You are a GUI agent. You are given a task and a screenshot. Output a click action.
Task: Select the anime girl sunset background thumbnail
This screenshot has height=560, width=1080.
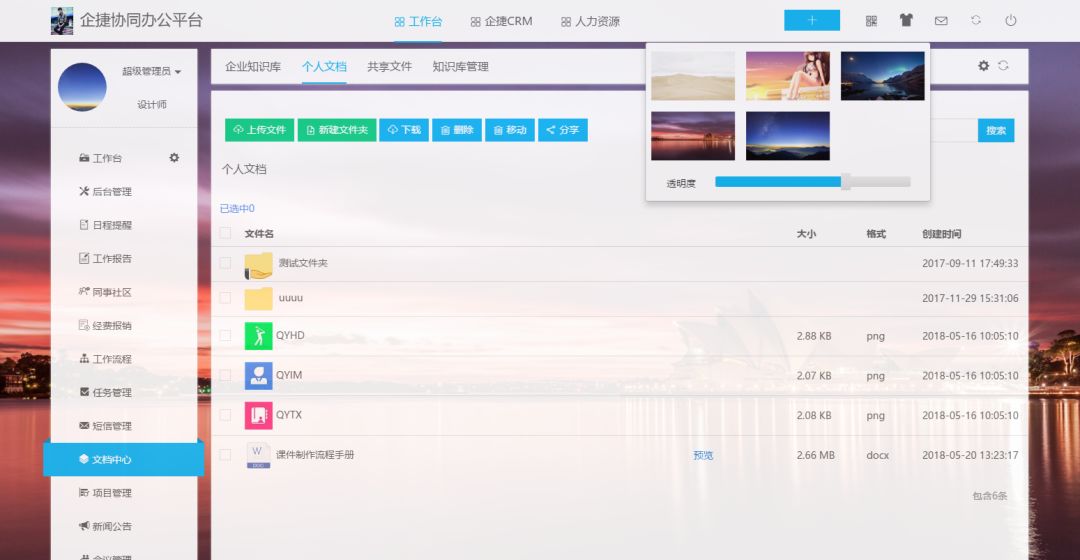tap(788, 76)
